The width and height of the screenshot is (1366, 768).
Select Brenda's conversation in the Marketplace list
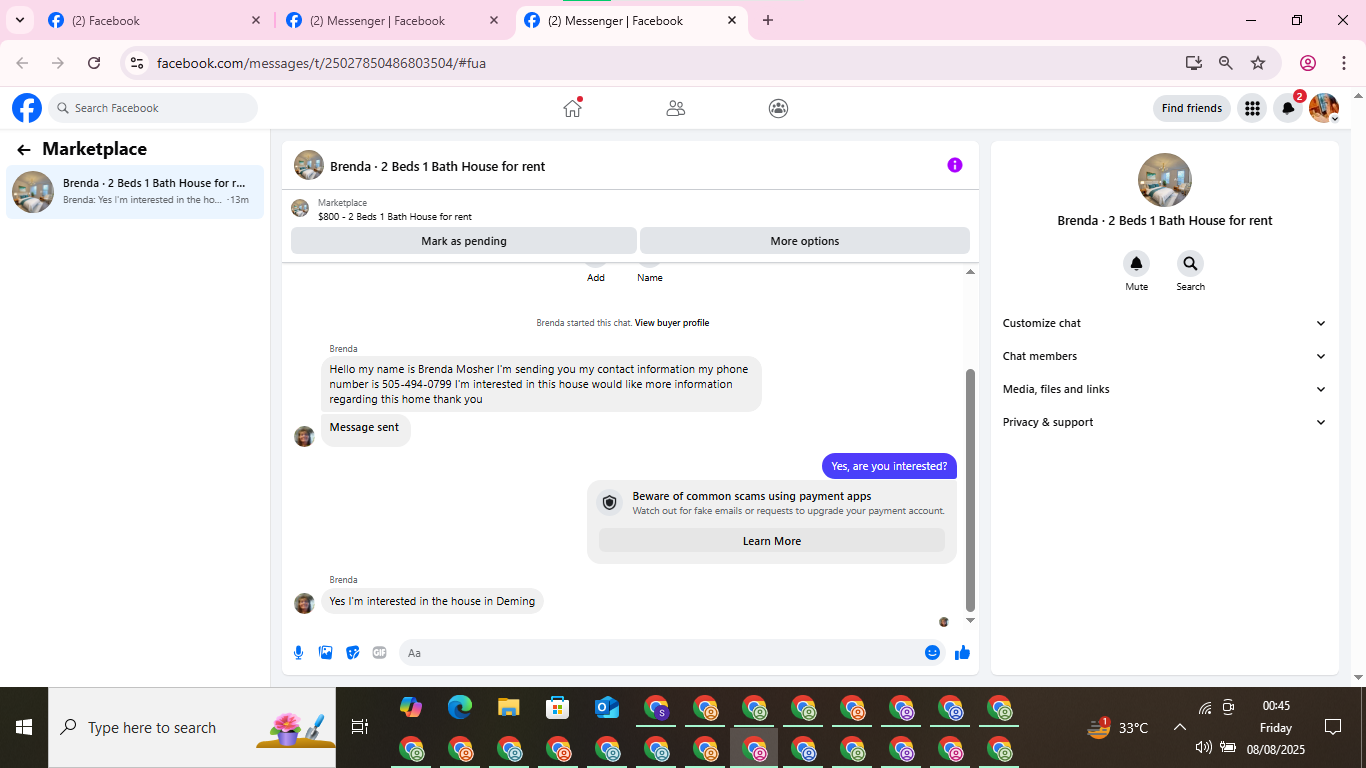[x=135, y=191]
